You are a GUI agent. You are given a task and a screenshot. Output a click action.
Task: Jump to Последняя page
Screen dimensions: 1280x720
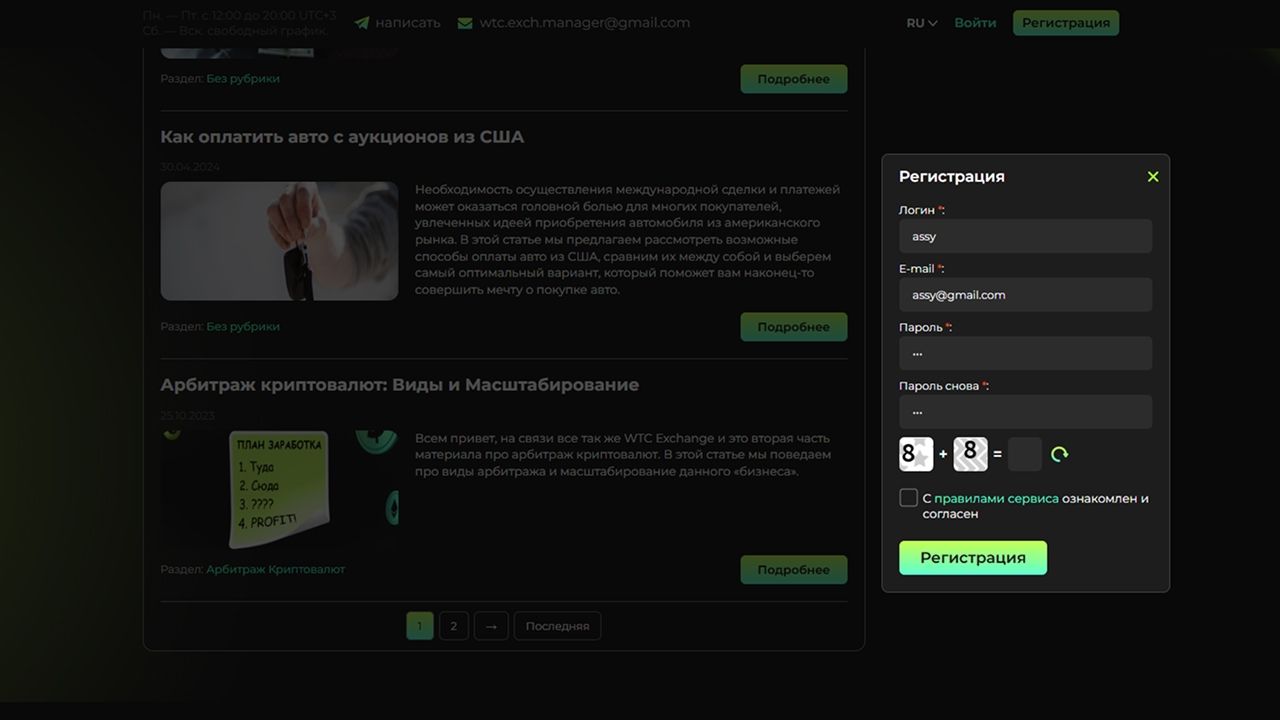coord(557,626)
